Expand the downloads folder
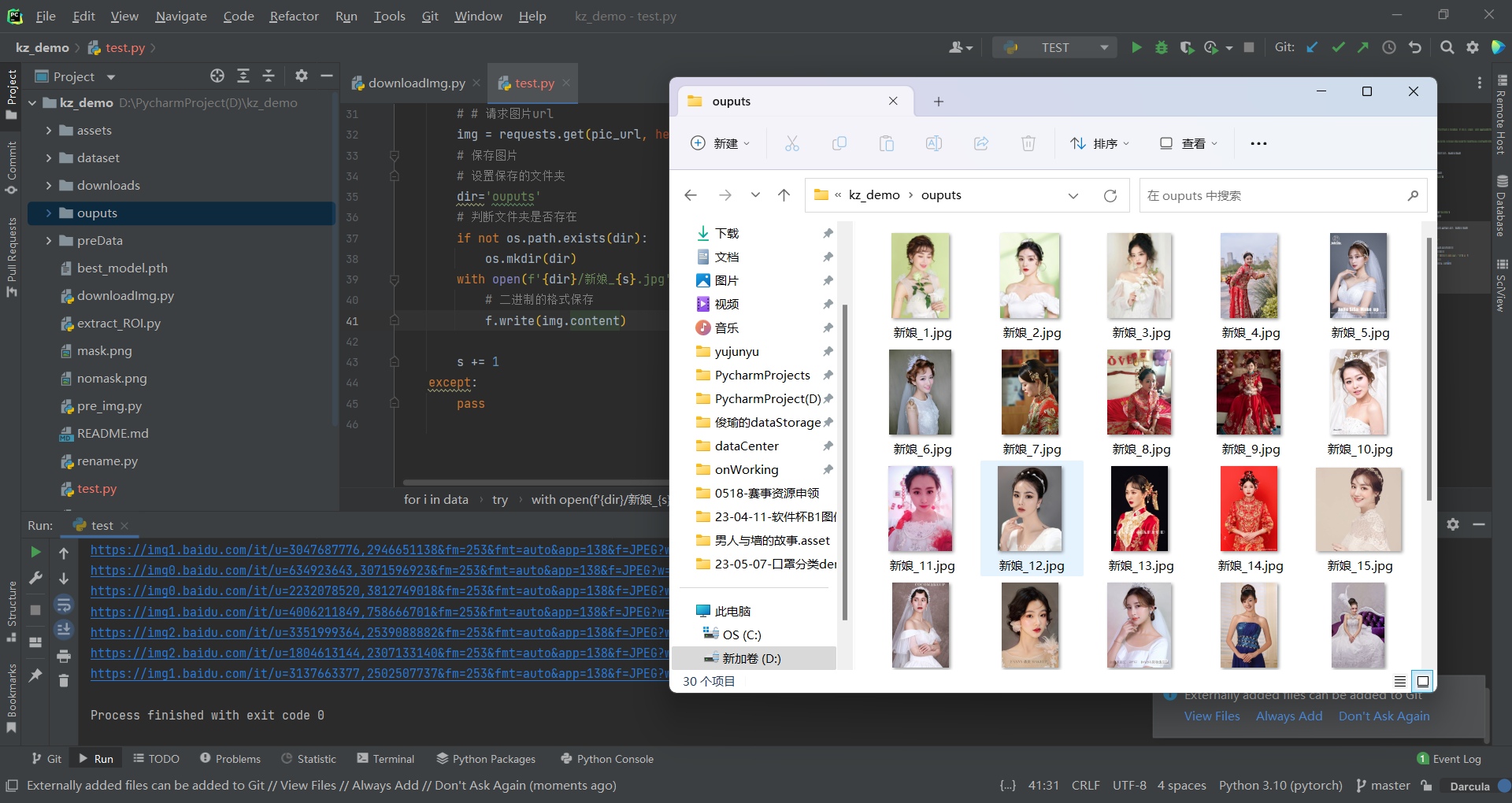Viewport: 1512px width, 803px height. [49, 186]
